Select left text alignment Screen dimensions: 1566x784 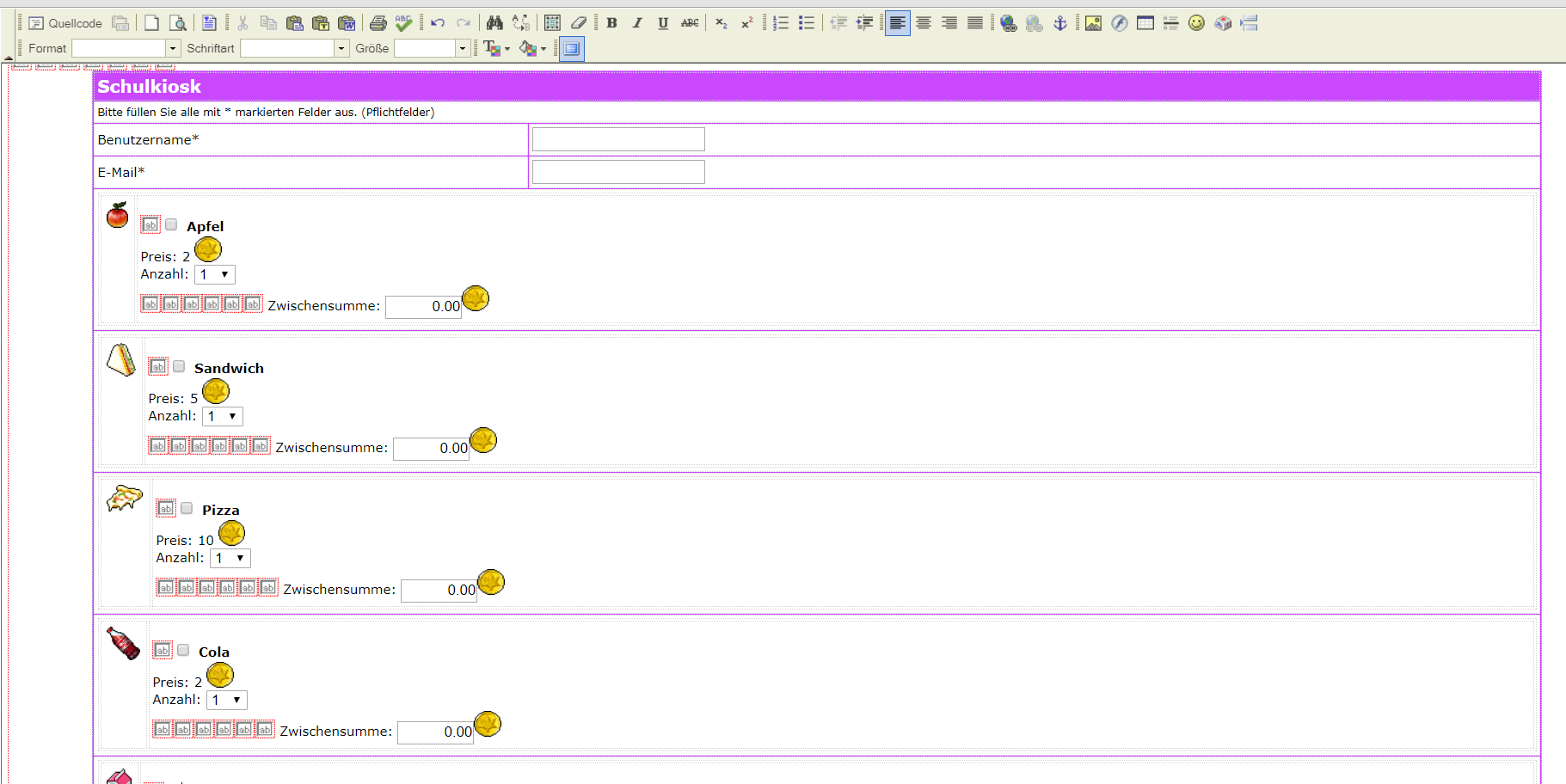tap(898, 23)
